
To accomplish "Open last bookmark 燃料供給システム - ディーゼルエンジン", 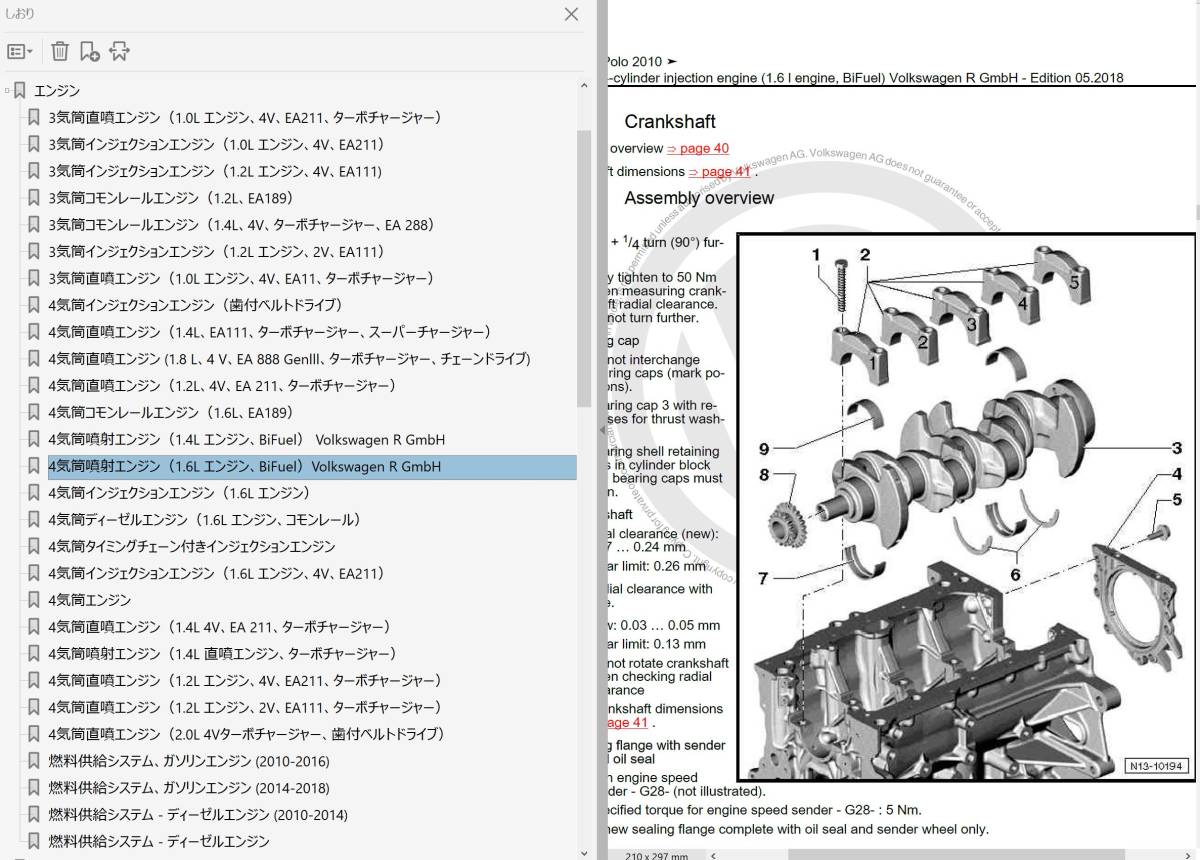I will [159, 842].
